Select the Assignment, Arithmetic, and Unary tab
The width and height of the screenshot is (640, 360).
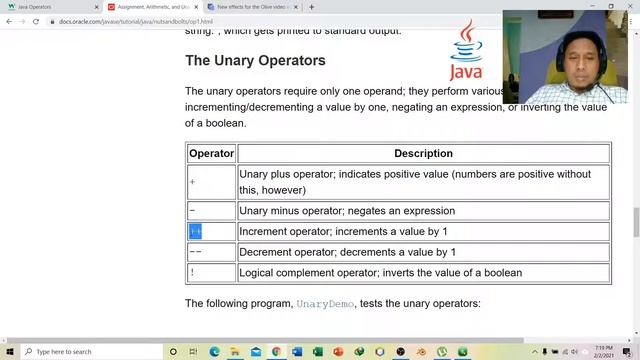(153, 7)
